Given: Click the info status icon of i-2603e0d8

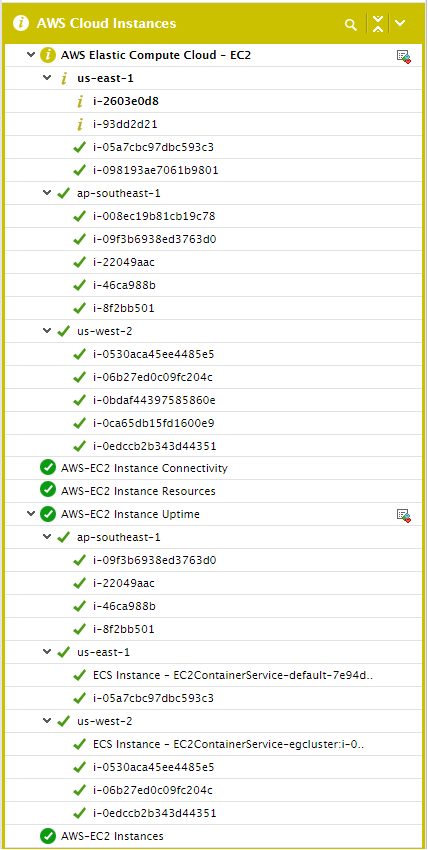Looking at the screenshot, I should pos(80,101).
